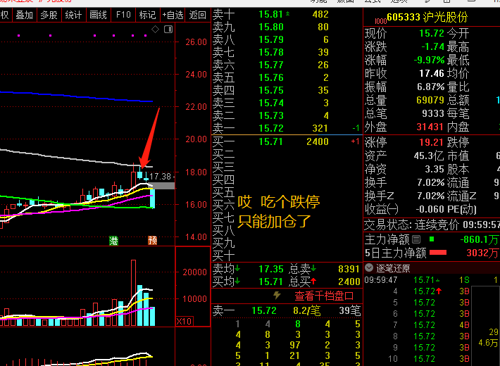This screenshot has width=500, height=366.
Task: Click the 卖十 price 15.81
Action: click(271, 14)
